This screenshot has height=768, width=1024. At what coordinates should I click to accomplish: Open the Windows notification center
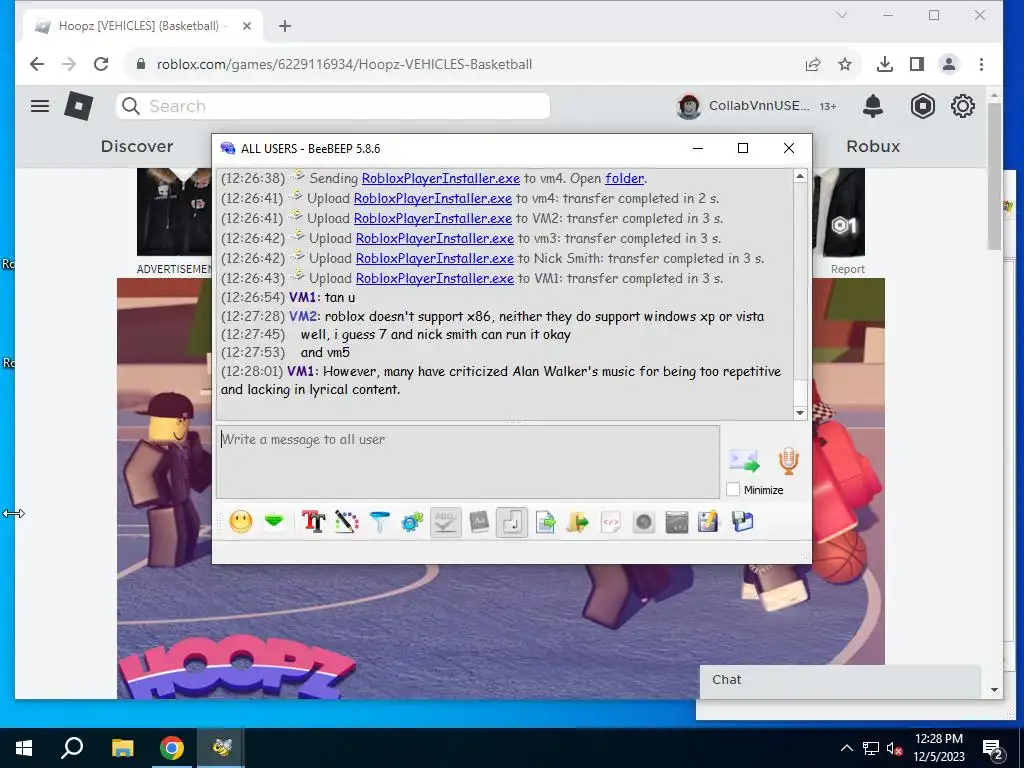(x=993, y=749)
